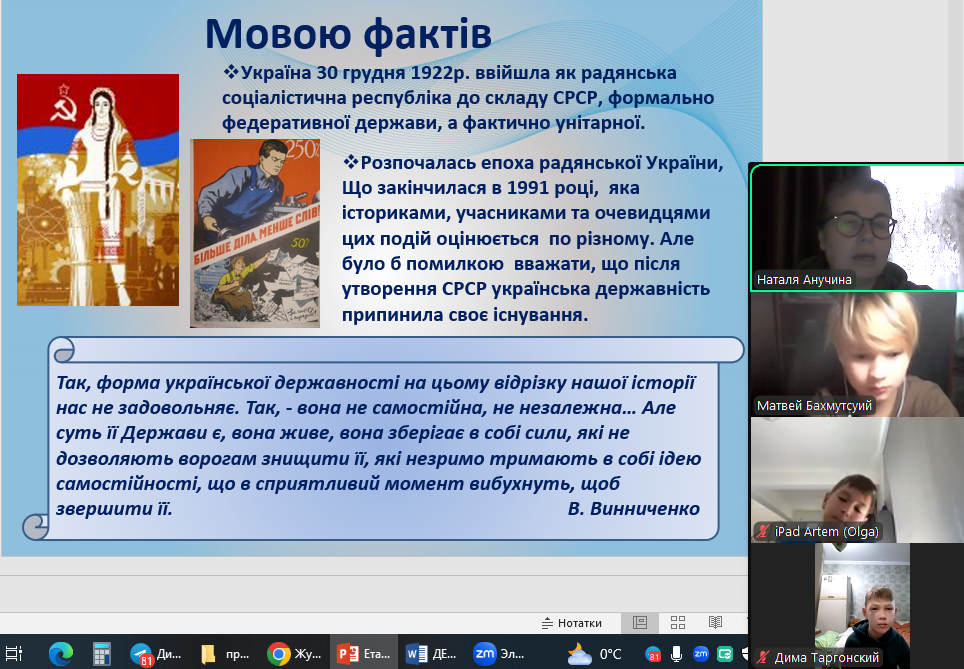Switch to Reading view icon
The image size is (964, 669).
coord(715,623)
